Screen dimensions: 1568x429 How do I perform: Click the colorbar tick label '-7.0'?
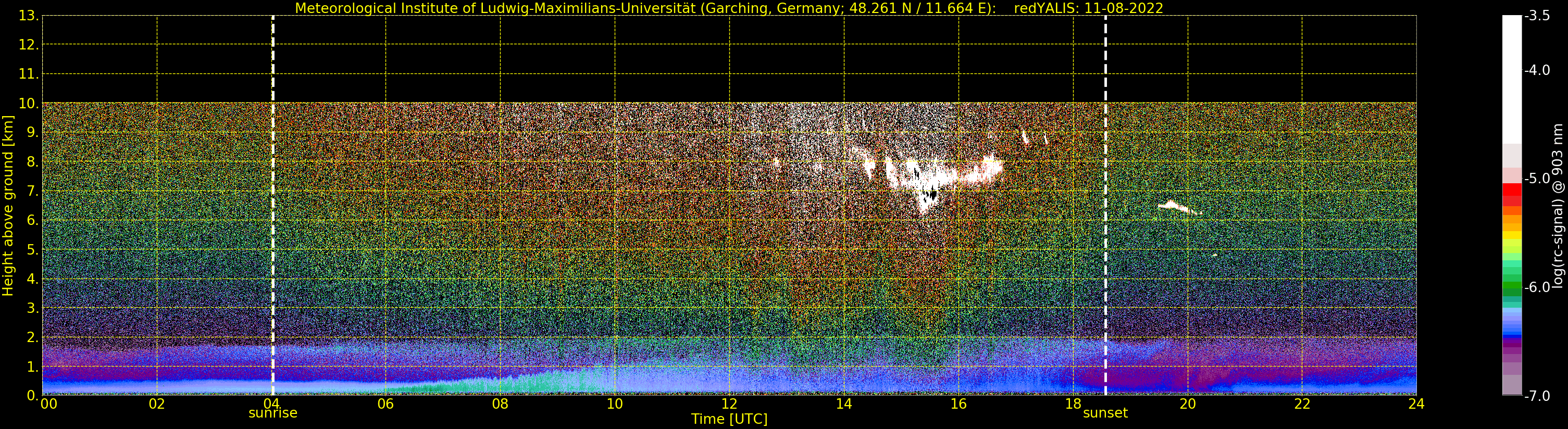pos(1537,396)
